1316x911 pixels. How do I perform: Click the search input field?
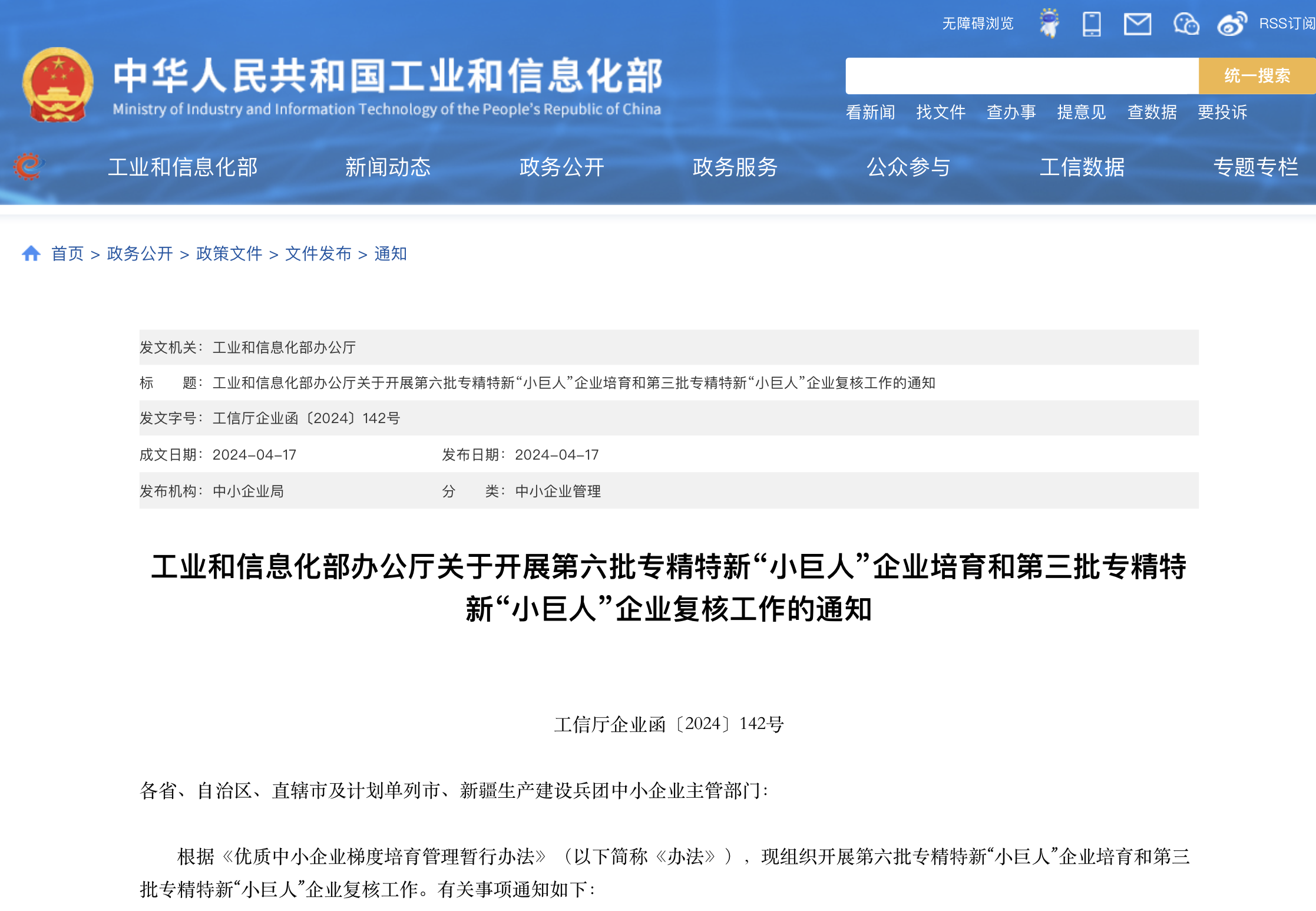1022,76
